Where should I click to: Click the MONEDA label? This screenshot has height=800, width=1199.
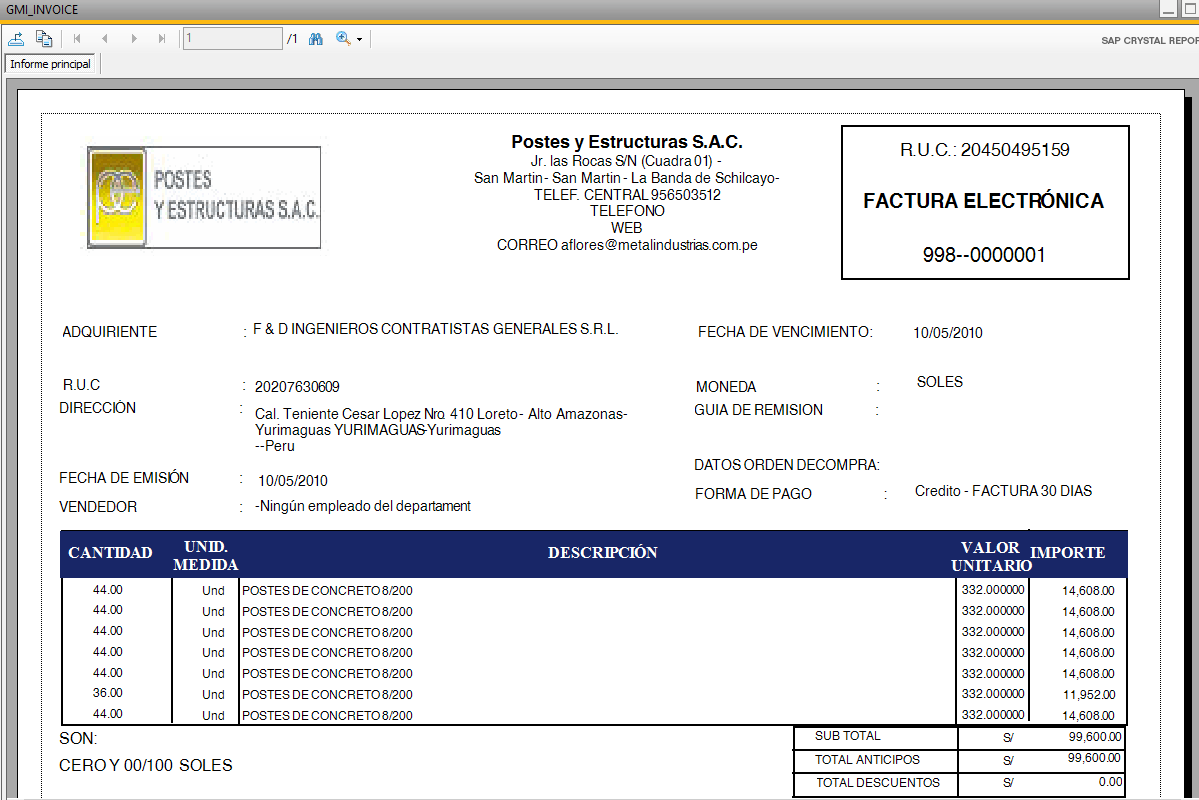[x=726, y=387]
